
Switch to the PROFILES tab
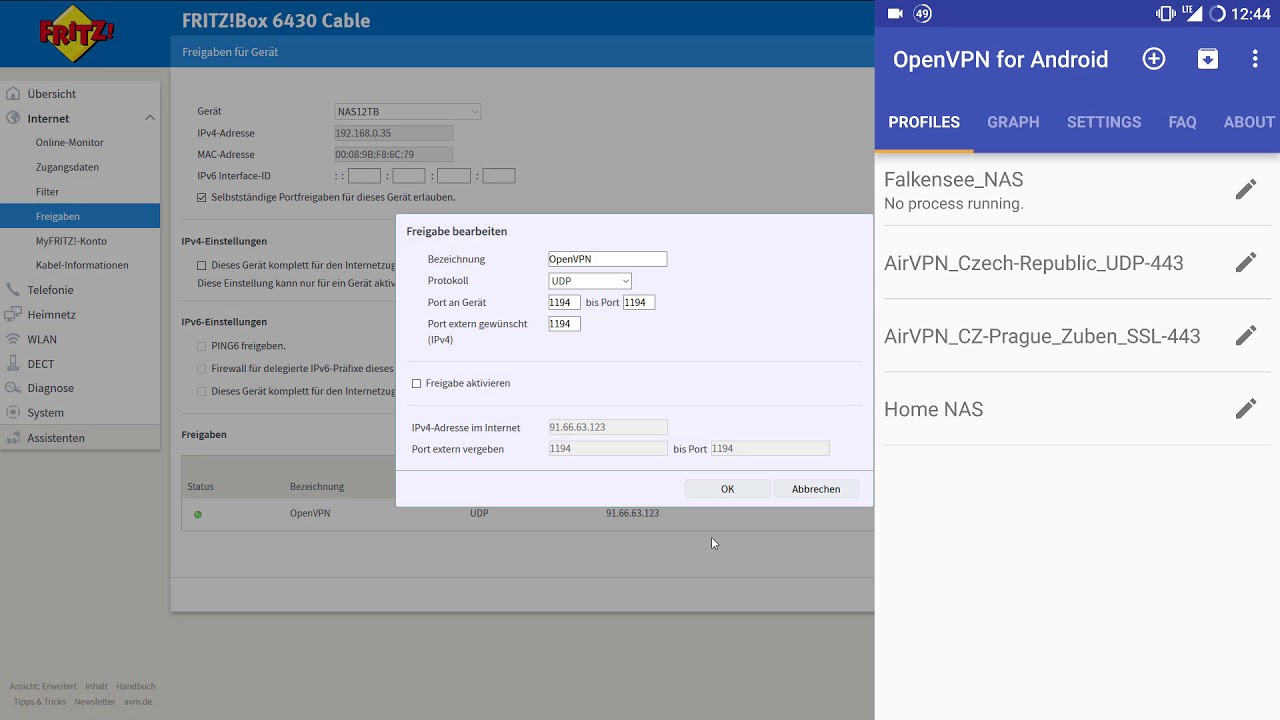924,122
